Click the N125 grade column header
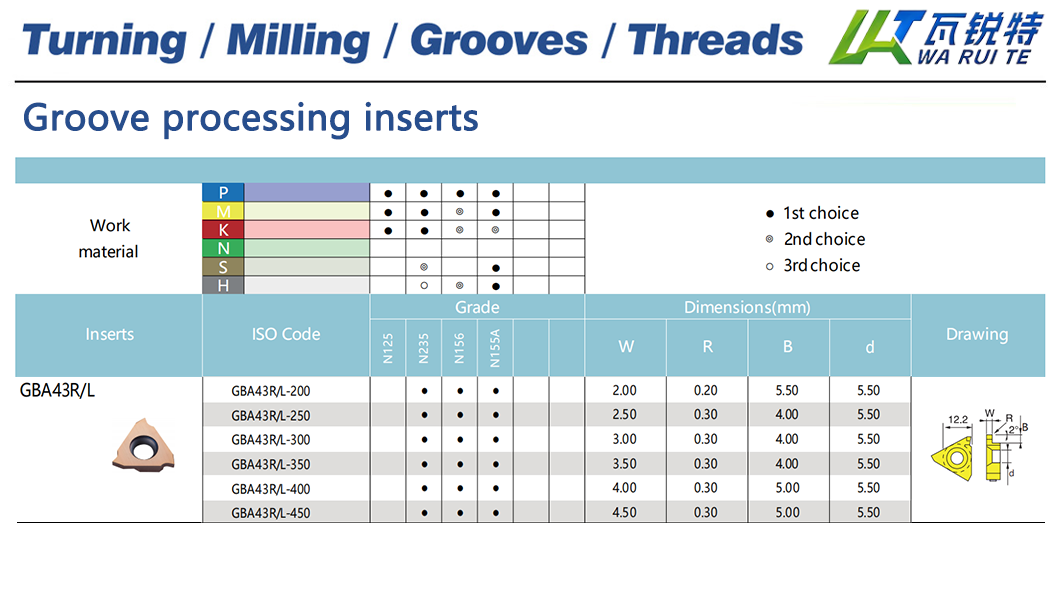The image size is (1060, 600). point(388,348)
